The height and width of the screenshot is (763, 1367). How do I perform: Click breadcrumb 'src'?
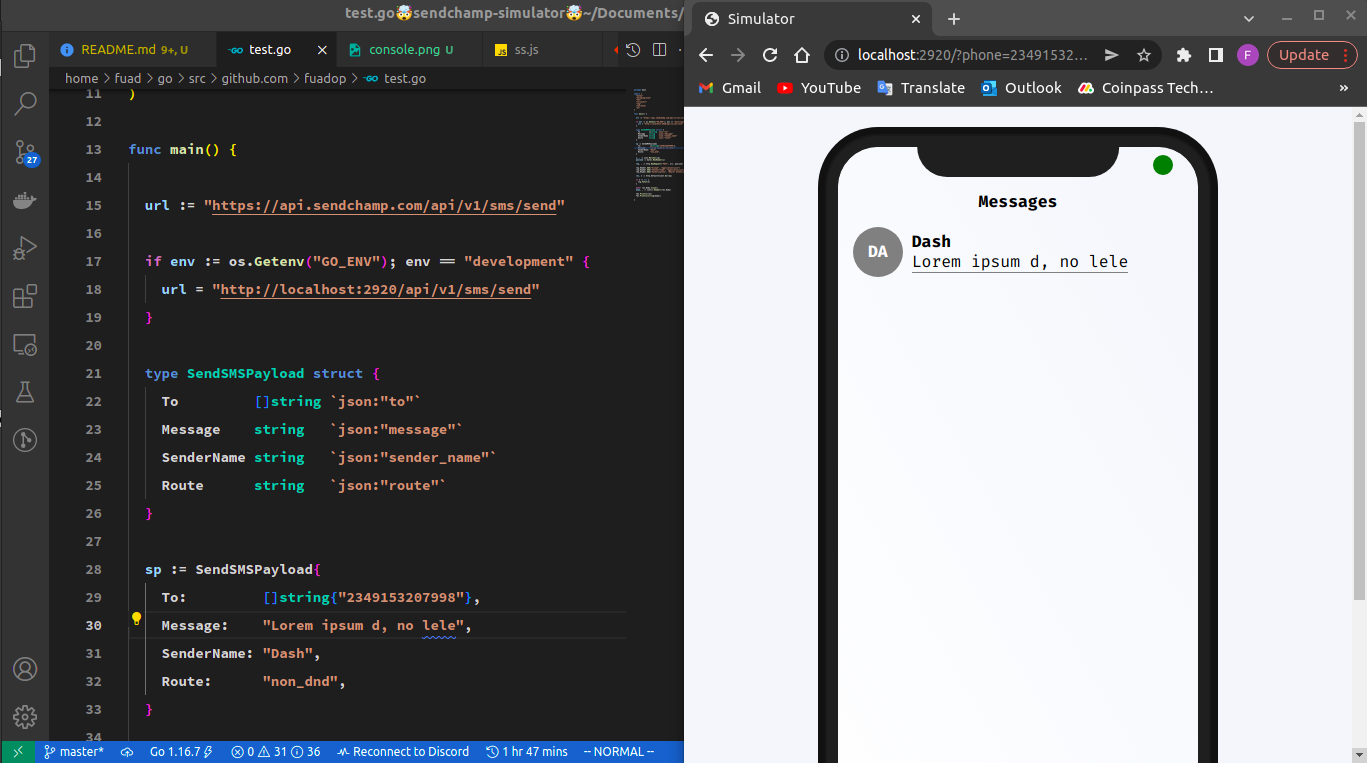[x=196, y=78]
